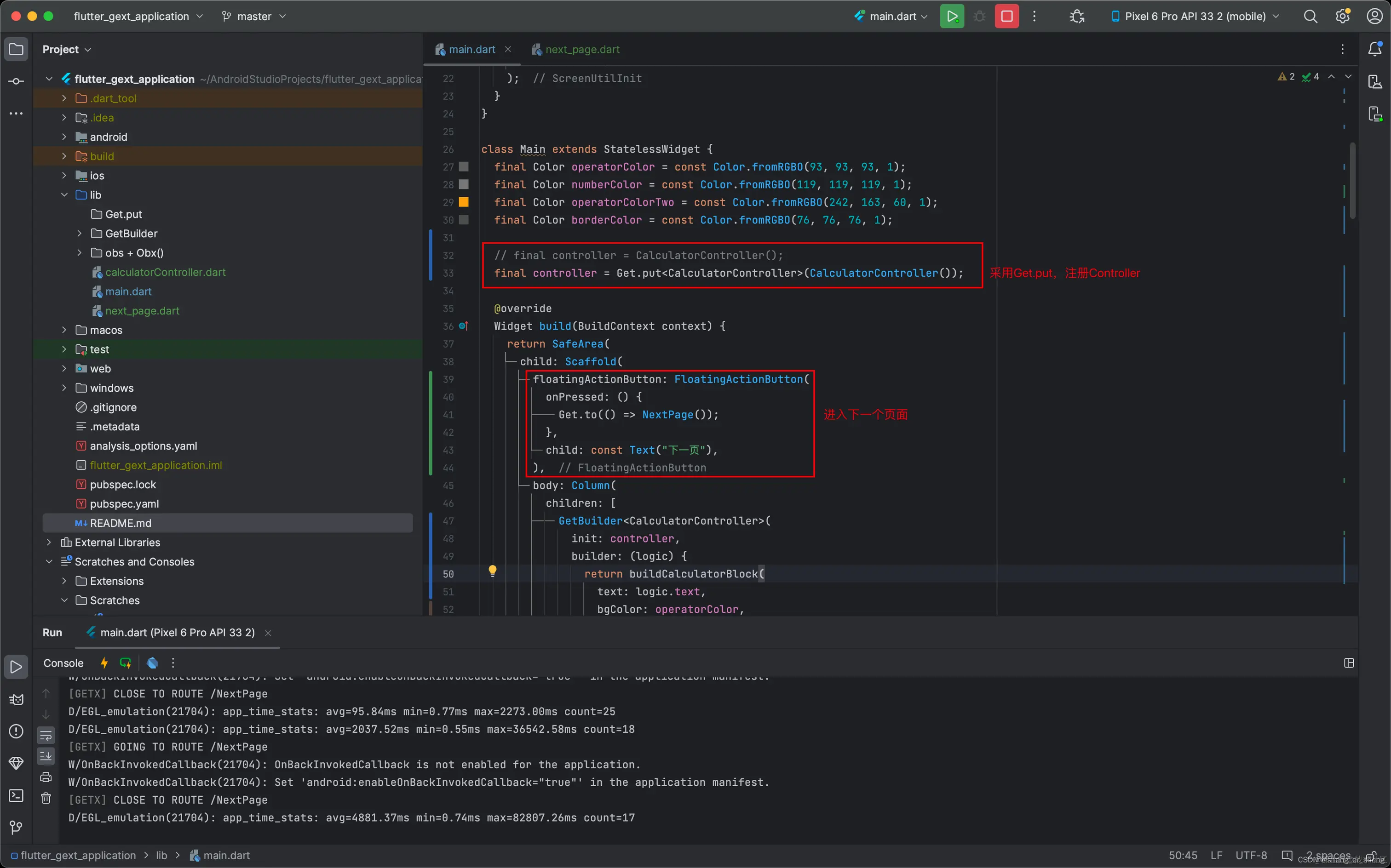Viewport: 1391px width, 868px height.
Task: Toggle the Project tool window folder icon
Action: pyautogui.click(x=16, y=49)
